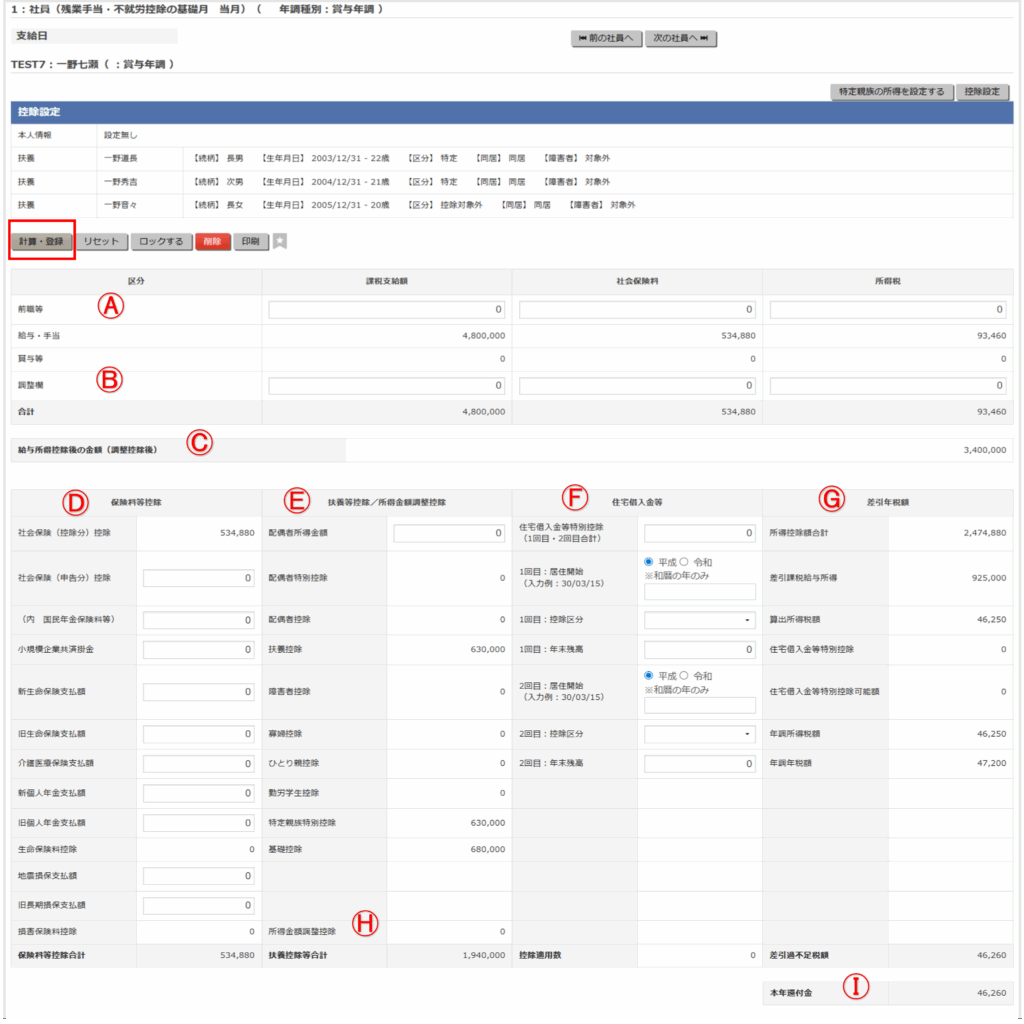Click the red 削除 button
The image size is (1024, 1024).
[x=213, y=242]
